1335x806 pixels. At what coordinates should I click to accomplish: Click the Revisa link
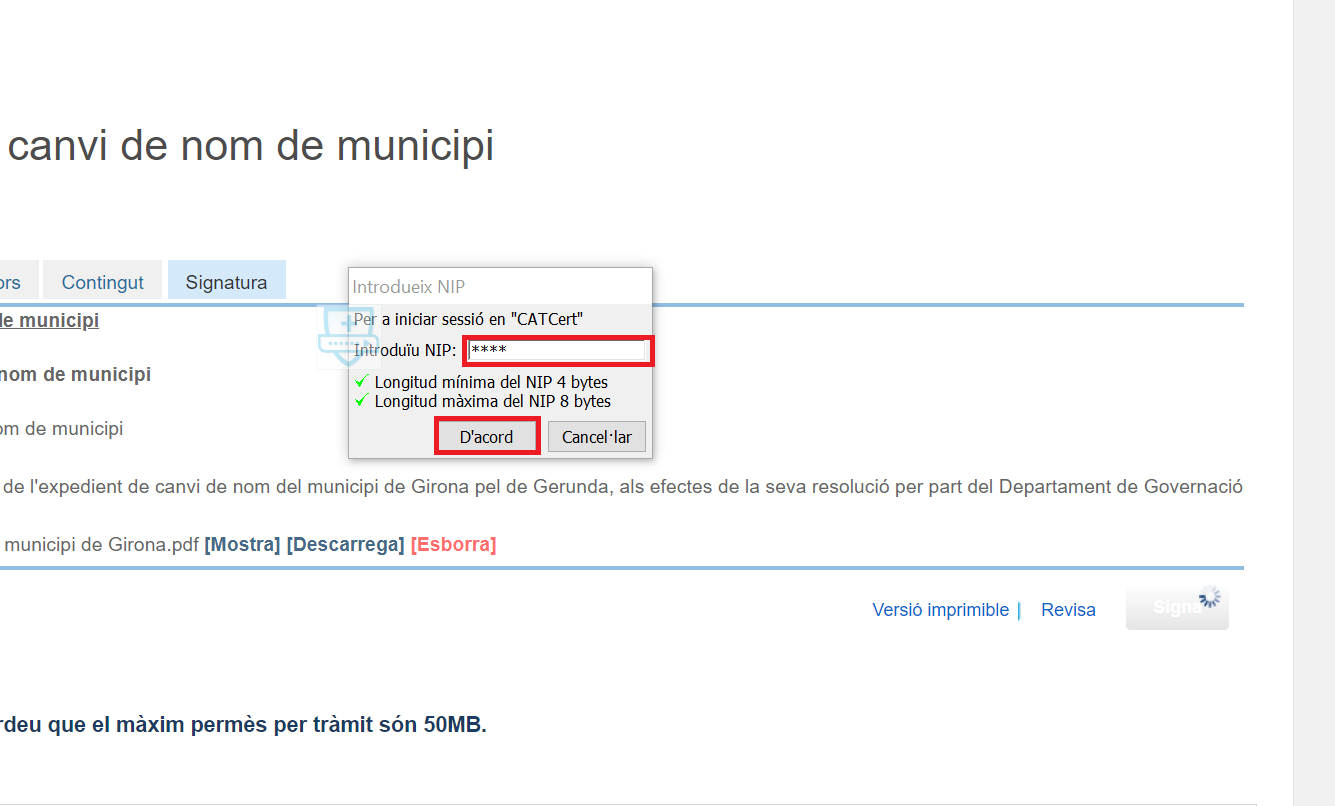click(x=1068, y=610)
